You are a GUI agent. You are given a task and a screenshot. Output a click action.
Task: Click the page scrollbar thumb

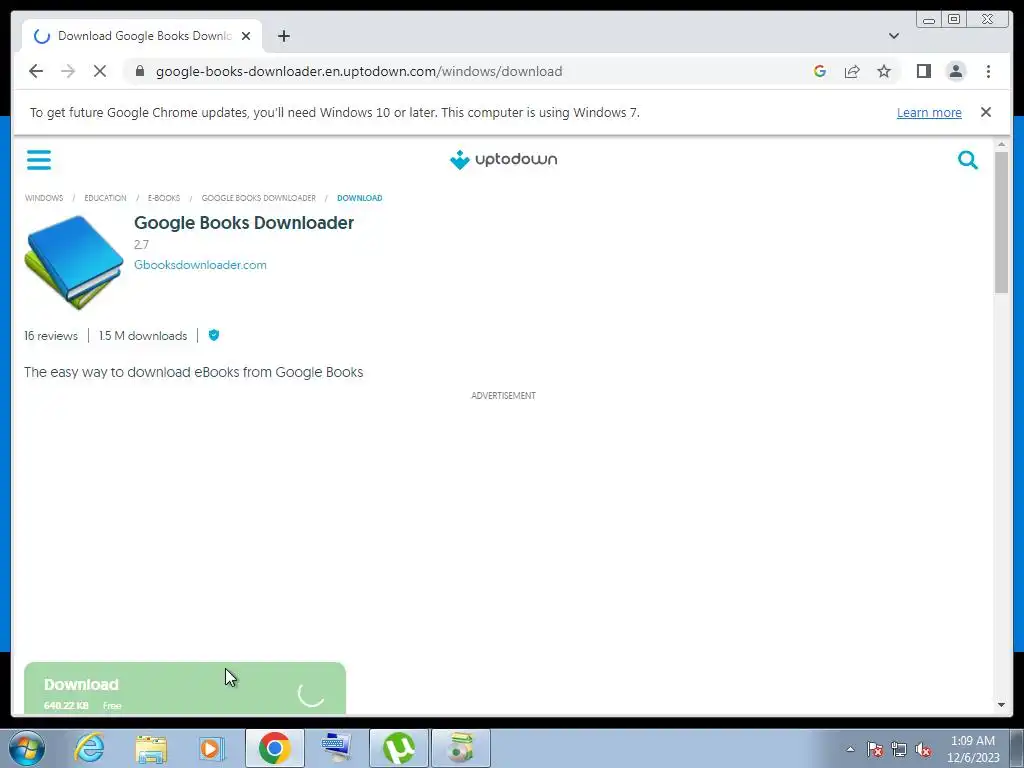(x=1002, y=222)
